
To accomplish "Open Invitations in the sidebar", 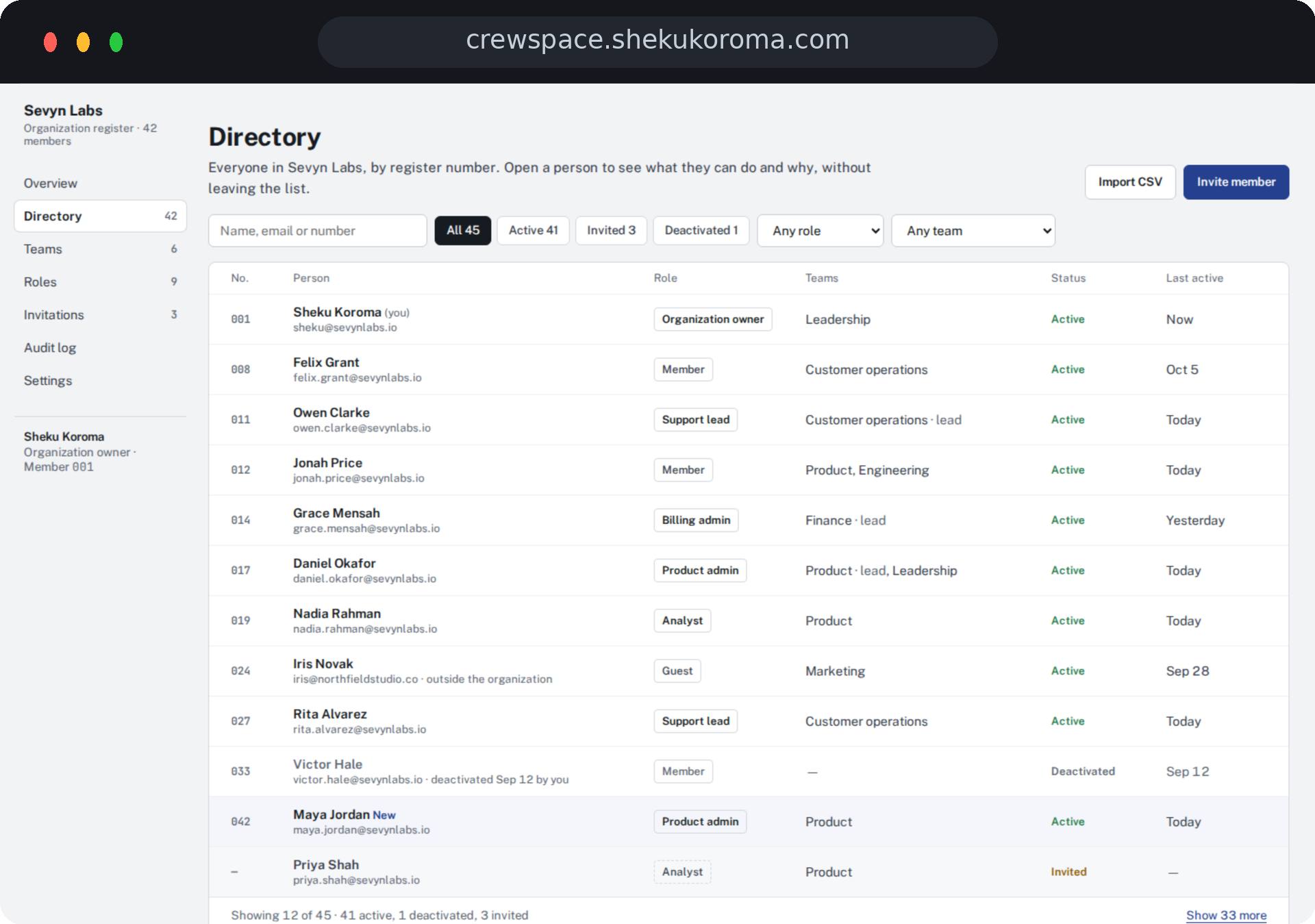I will [100, 314].
